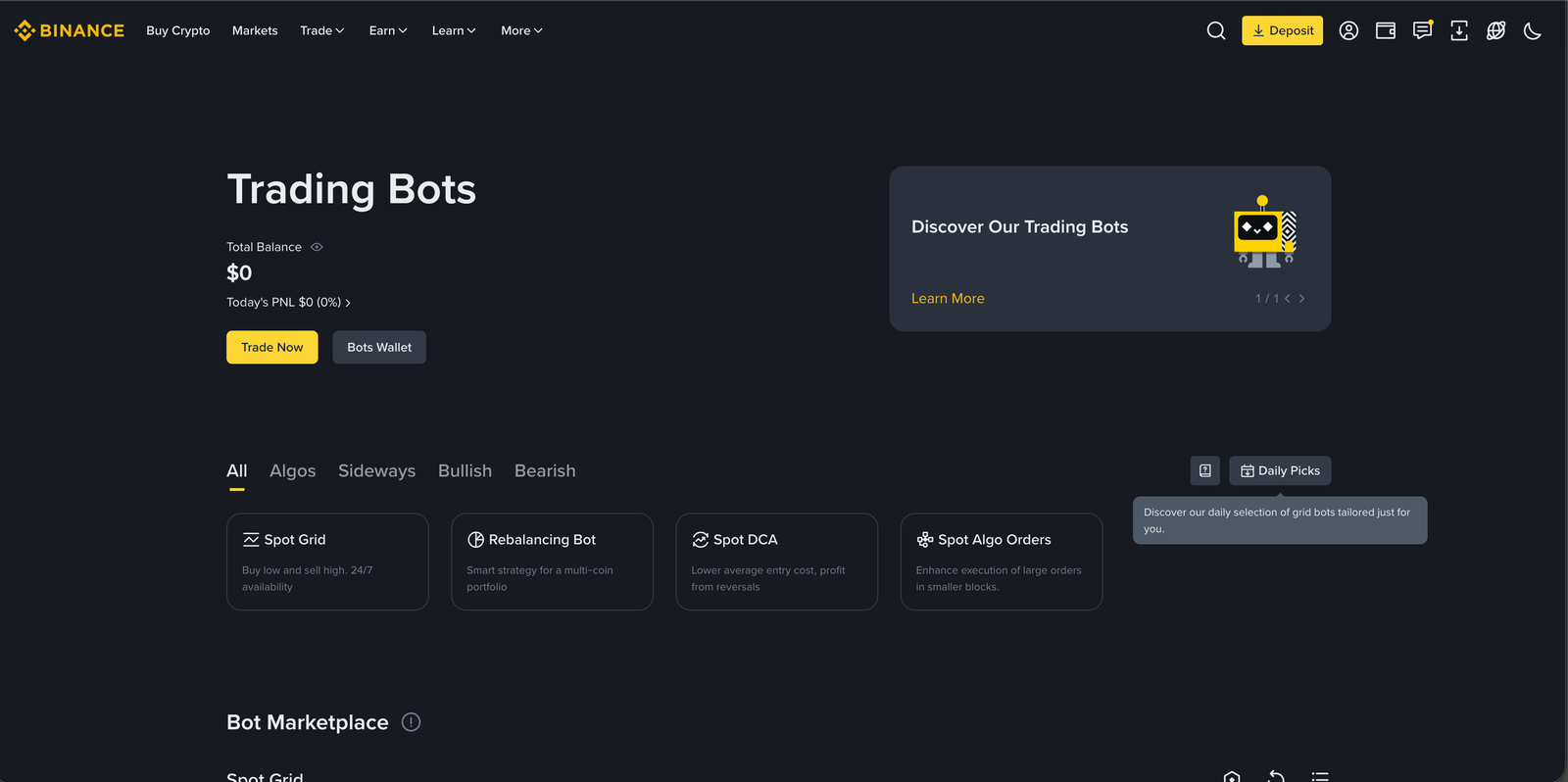This screenshot has height=782, width=1568.
Task: Expand the Earn dropdown menu
Action: pos(388,30)
